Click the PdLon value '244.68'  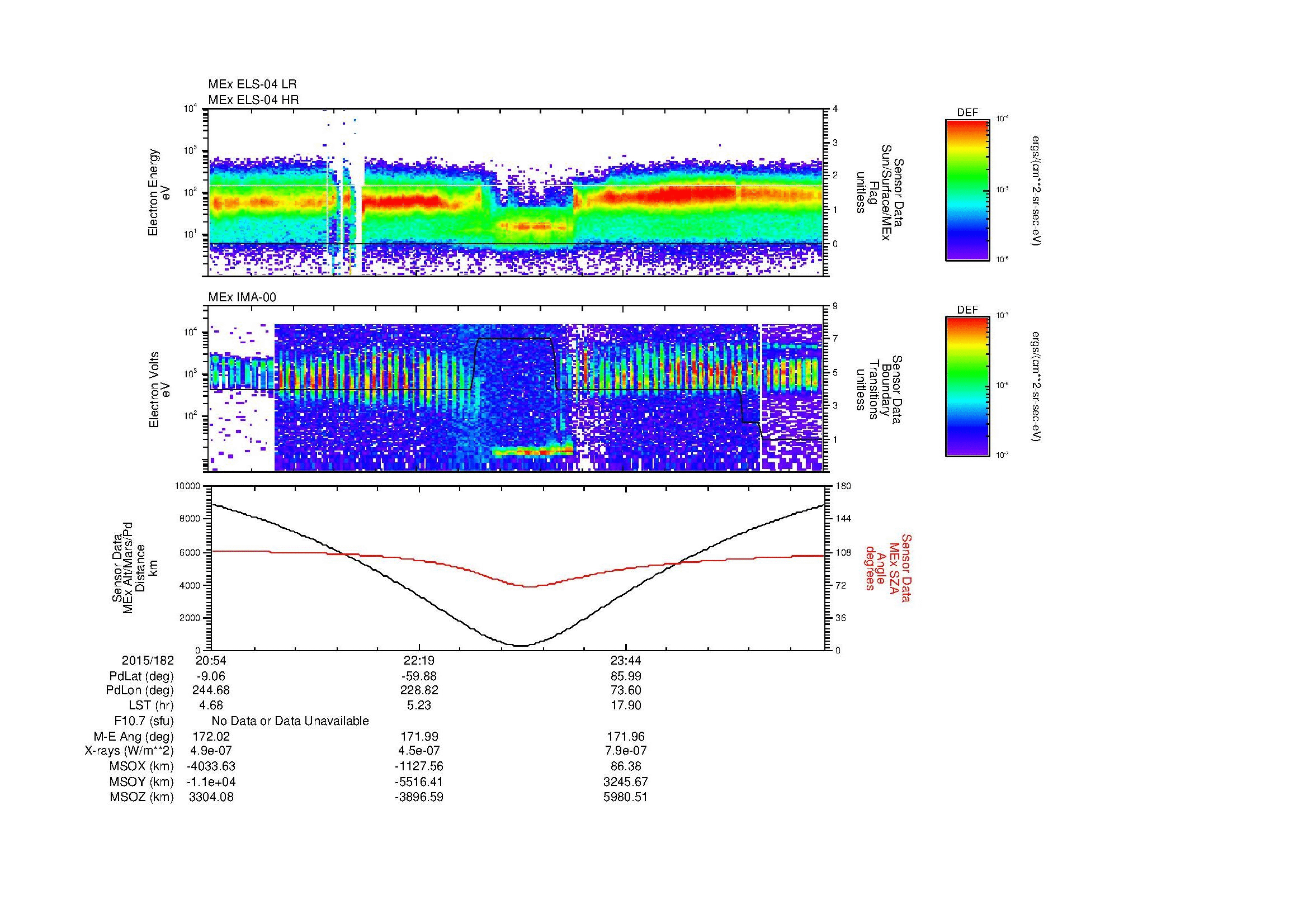click(x=211, y=690)
